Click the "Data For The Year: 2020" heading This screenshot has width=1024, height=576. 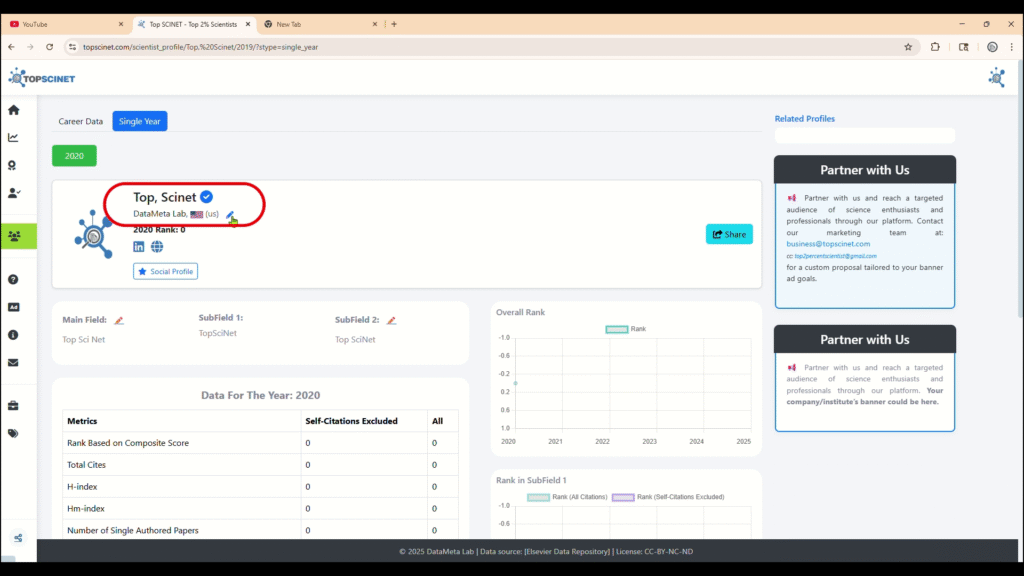(261, 395)
